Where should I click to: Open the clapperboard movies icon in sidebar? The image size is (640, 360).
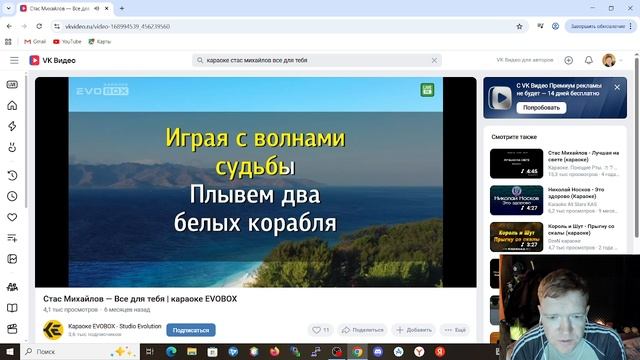(12, 329)
